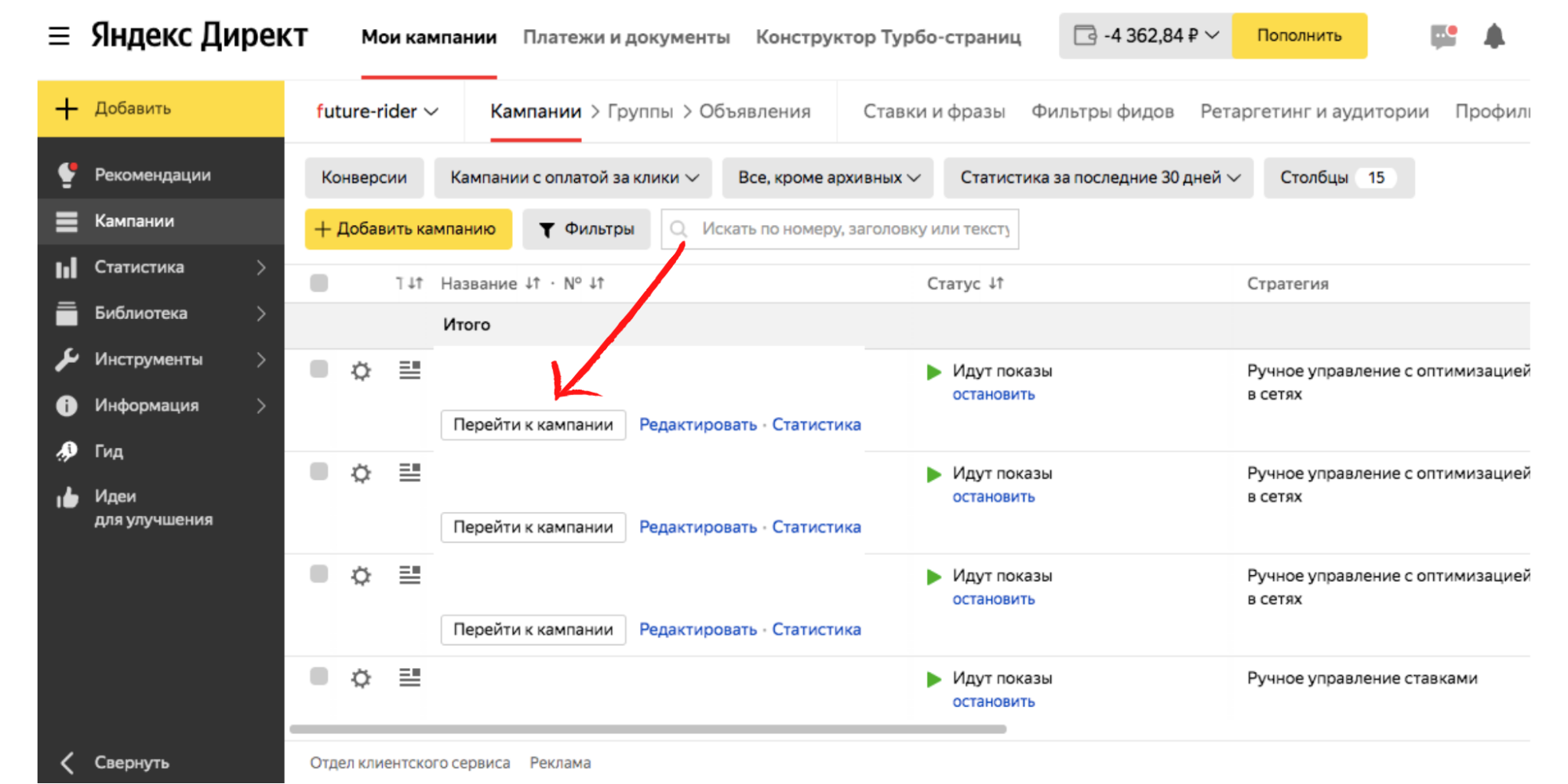
Task: Click the wallet balance icon
Action: pos(1085,35)
